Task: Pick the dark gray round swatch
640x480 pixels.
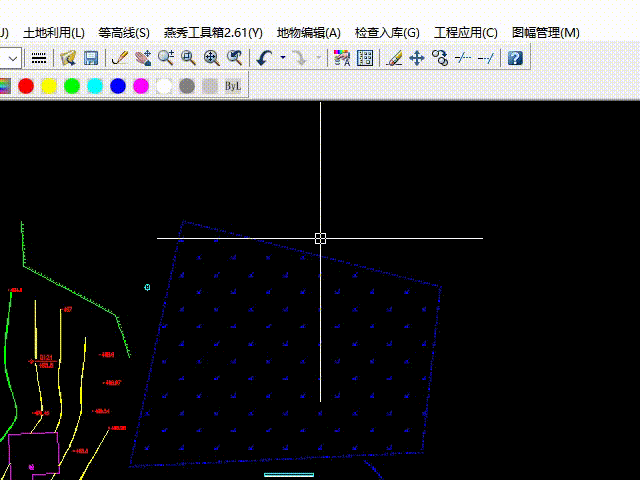Action: [x=187, y=86]
